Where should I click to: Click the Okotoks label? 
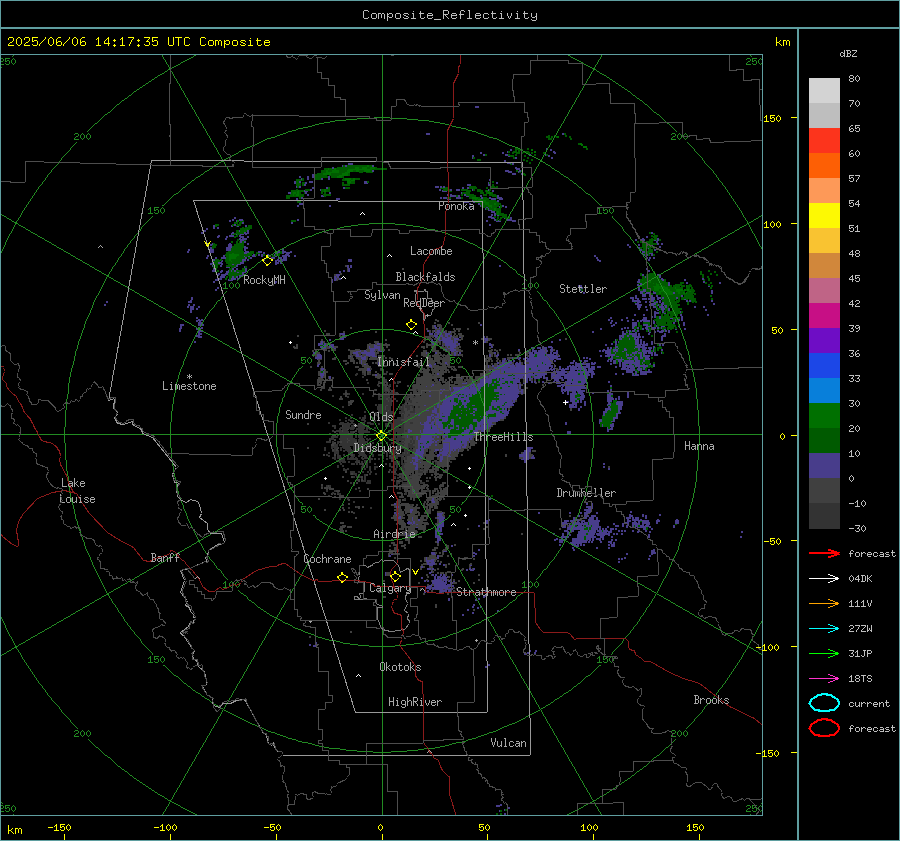click(400, 667)
